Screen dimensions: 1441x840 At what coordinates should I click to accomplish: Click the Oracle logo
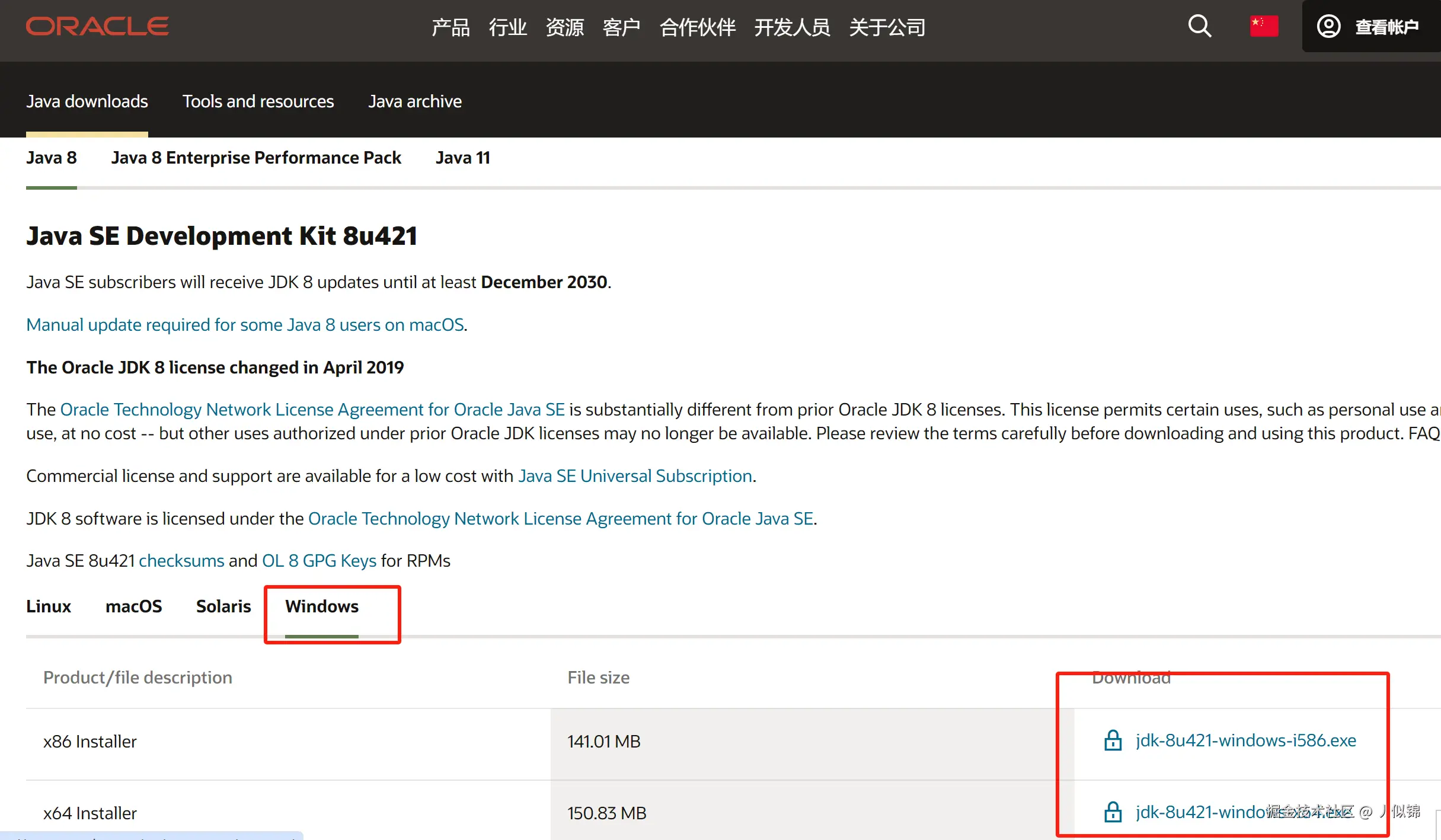click(97, 27)
